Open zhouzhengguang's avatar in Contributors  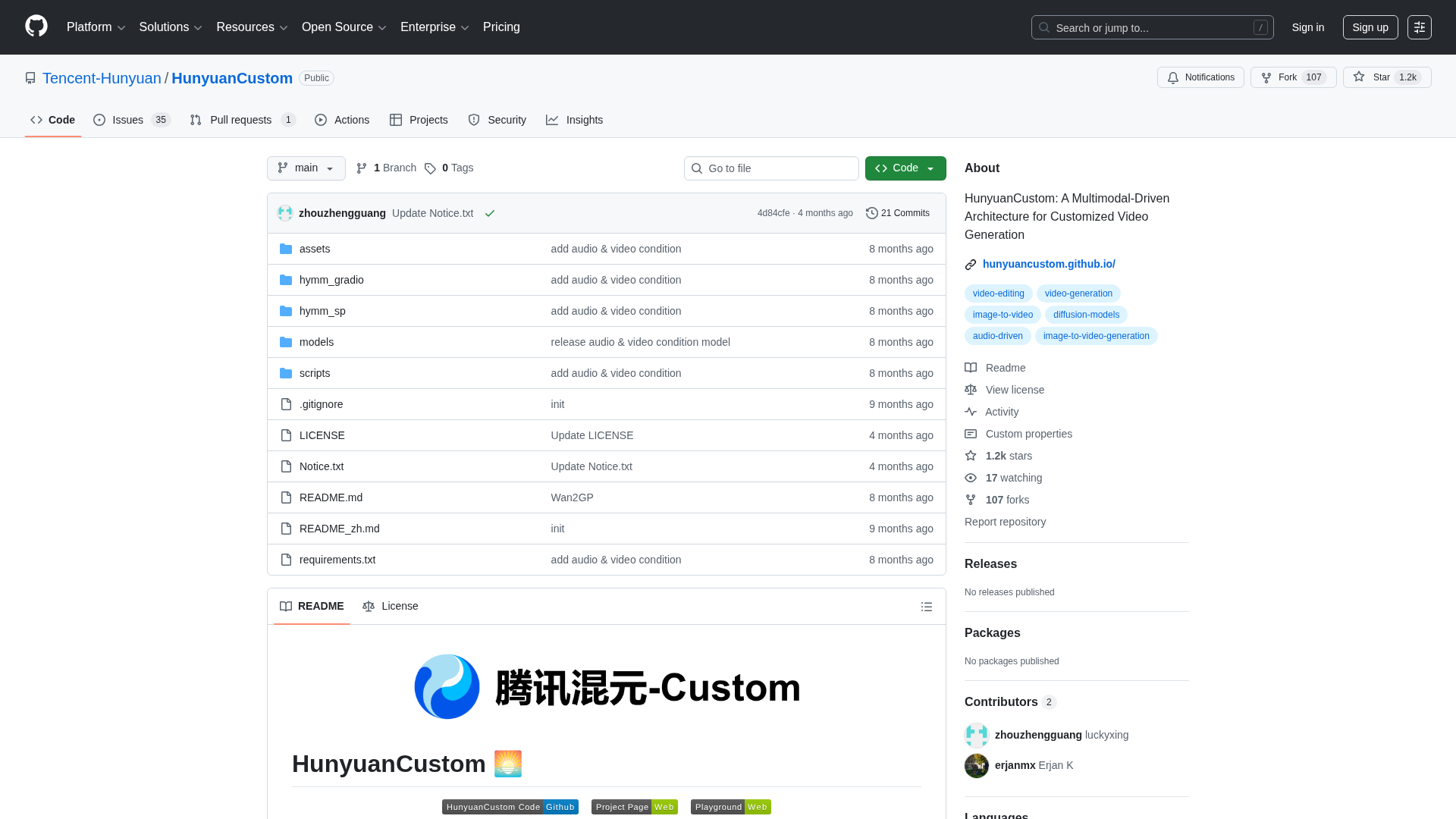977,735
